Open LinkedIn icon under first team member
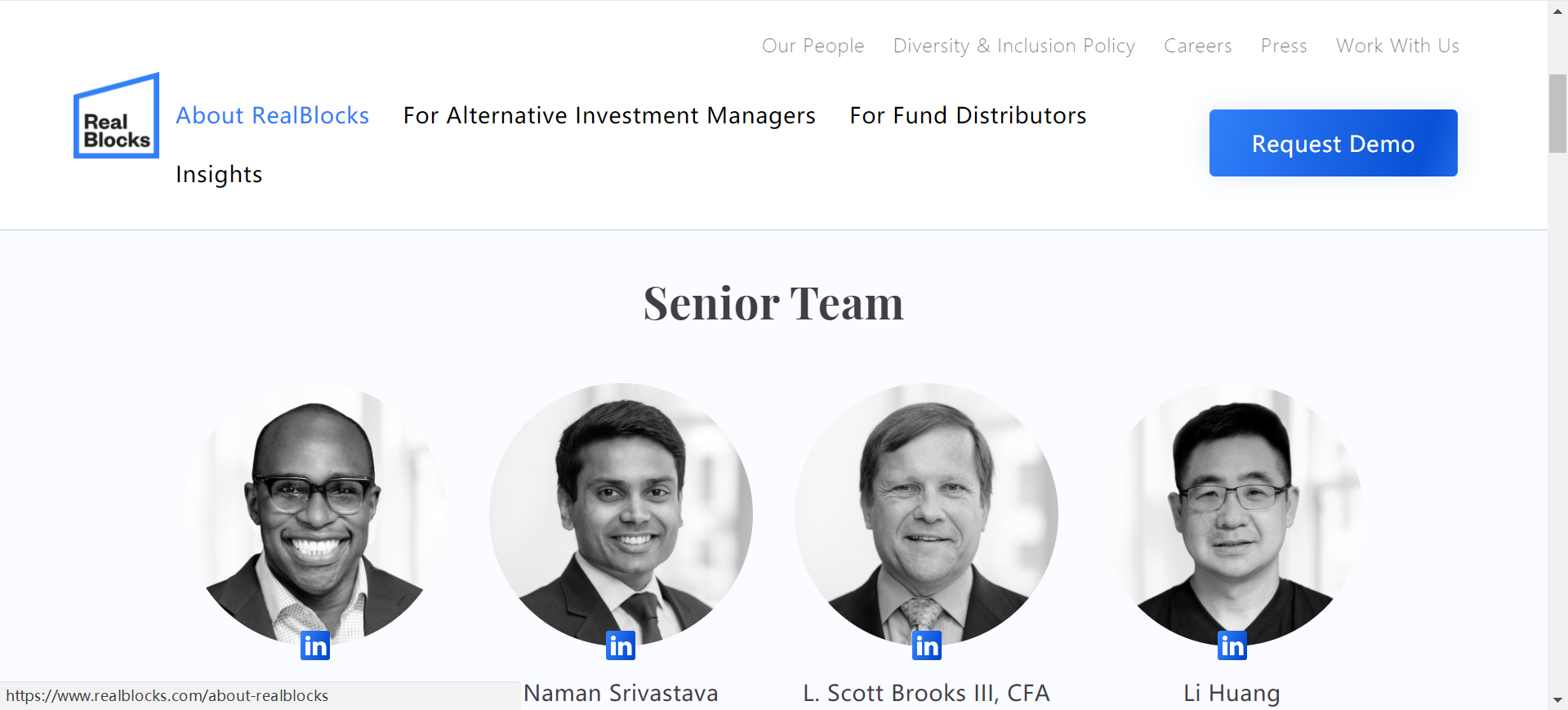The image size is (1568, 710). point(315,645)
